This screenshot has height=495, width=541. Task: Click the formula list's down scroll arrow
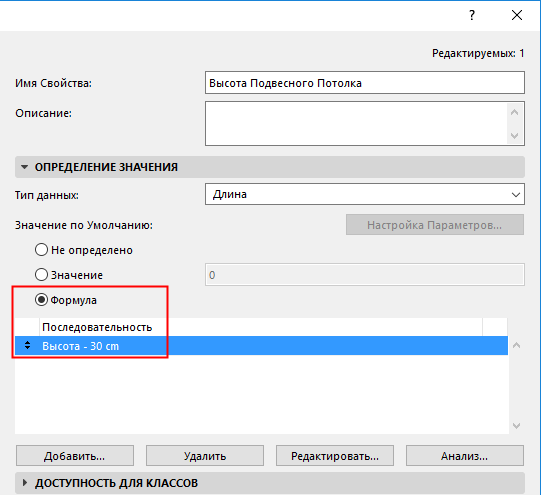click(x=517, y=426)
